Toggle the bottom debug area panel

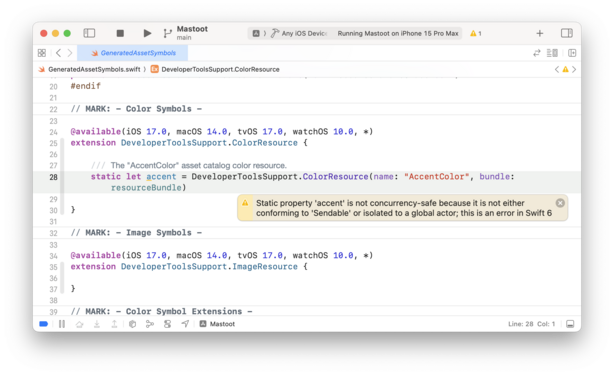coord(570,324)
